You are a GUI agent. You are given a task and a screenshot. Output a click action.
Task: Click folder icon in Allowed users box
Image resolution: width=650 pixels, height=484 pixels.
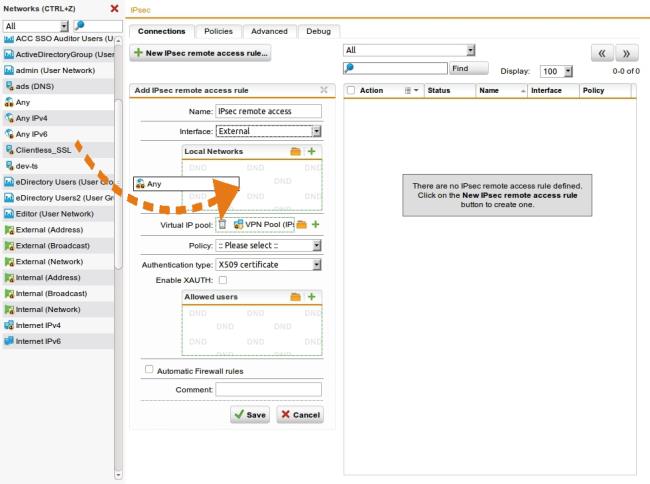click(295, 297)
